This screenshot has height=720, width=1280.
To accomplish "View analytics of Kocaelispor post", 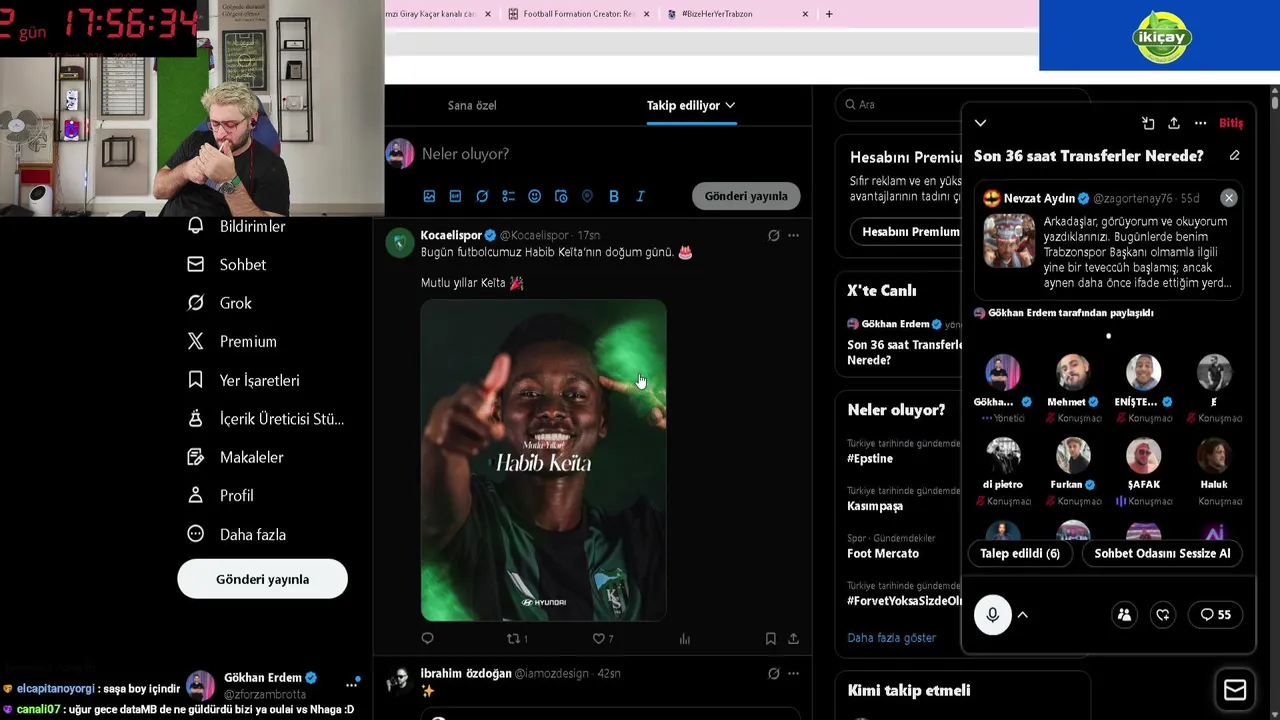I will [685, 638].
